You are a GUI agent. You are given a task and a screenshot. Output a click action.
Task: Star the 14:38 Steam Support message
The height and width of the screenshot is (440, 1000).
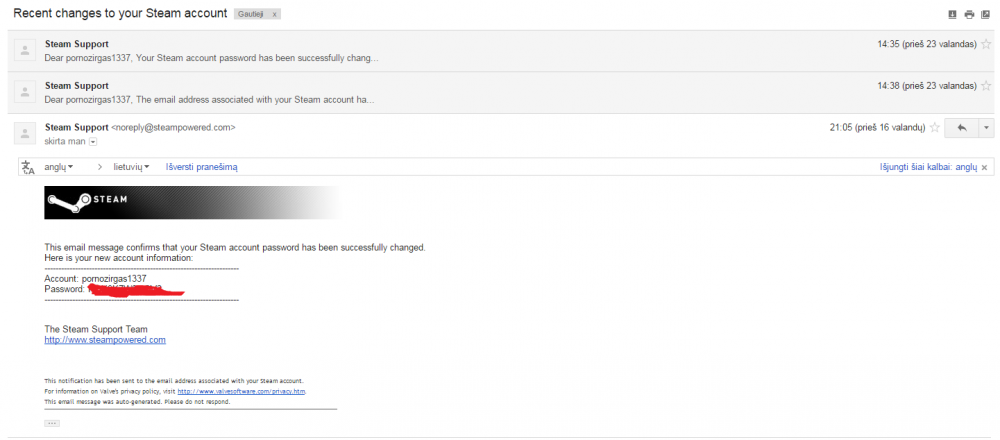(x=986, y=85)
